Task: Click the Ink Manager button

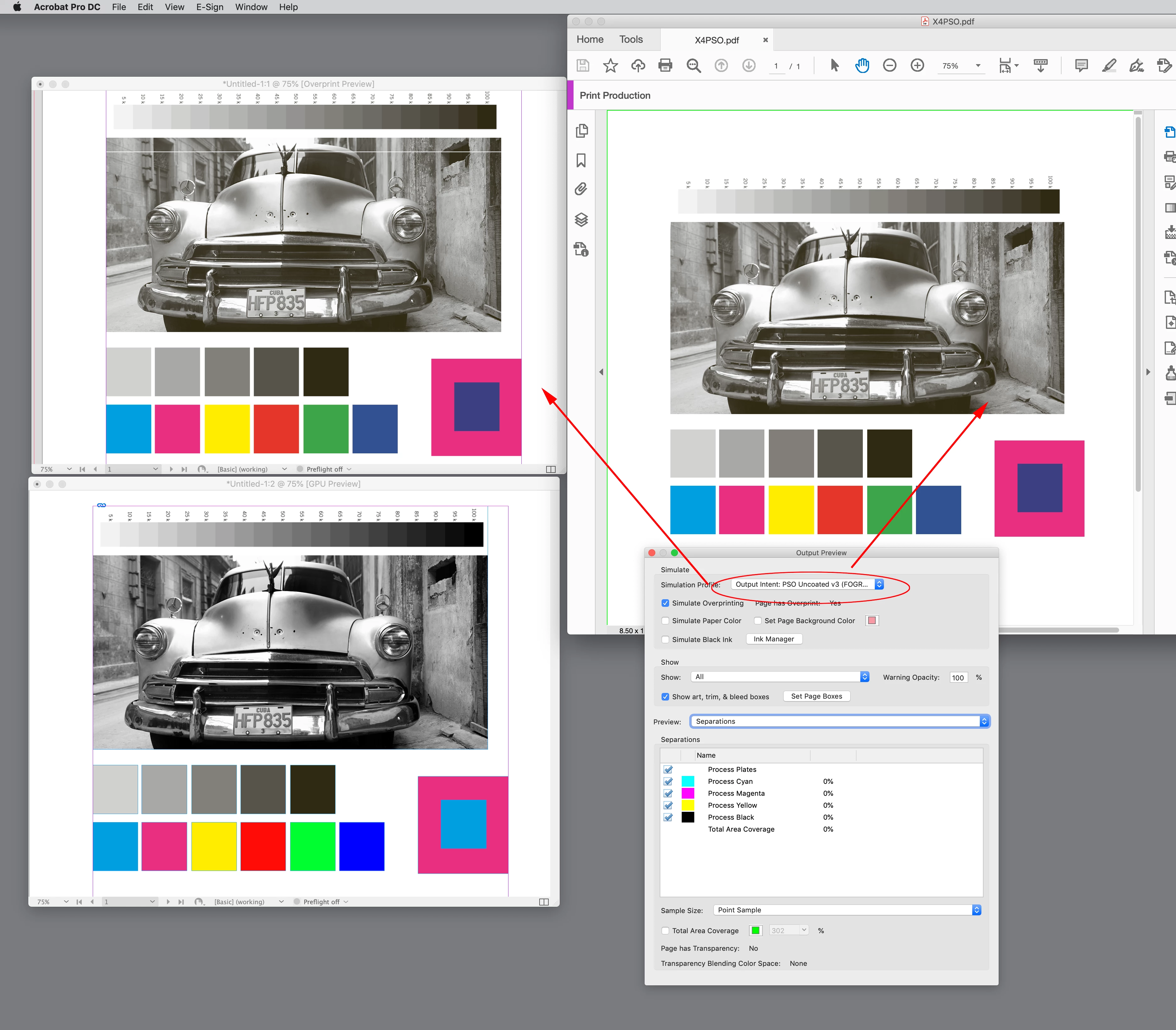Action: (774, 639)
